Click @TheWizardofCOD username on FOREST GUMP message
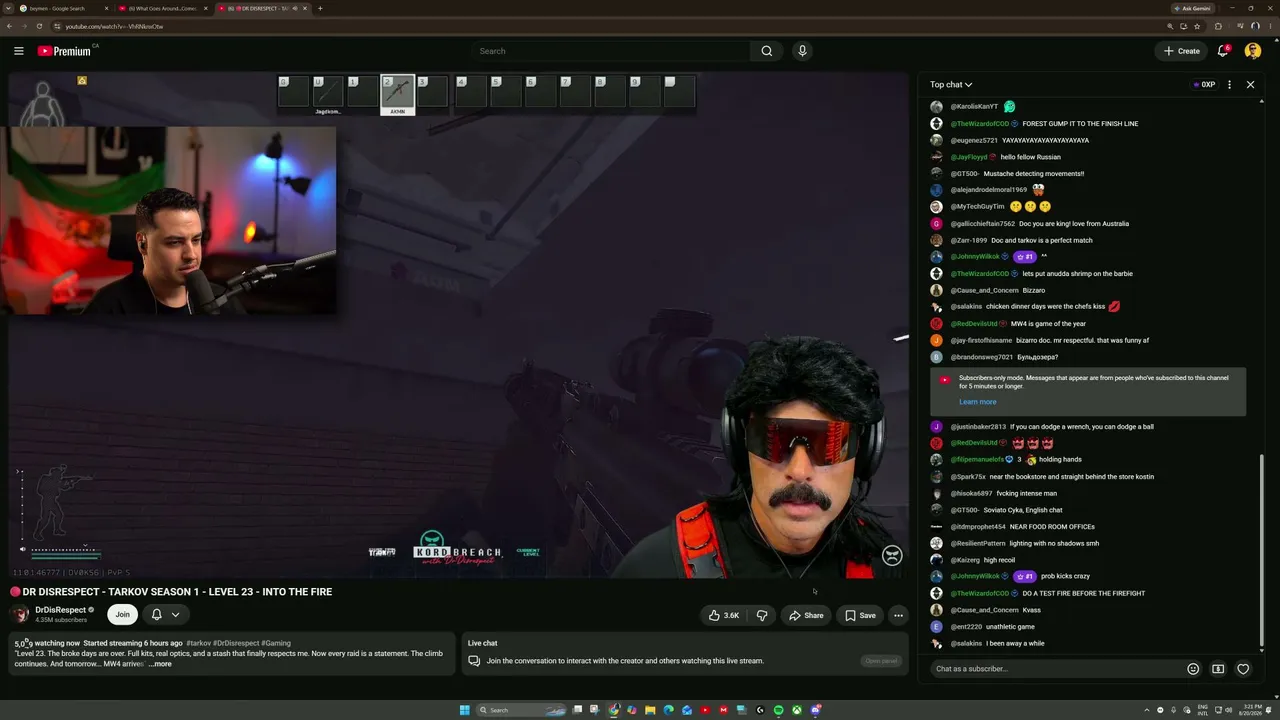The height and width of the screenshot is (720, 1280). (x=979, y=123)
